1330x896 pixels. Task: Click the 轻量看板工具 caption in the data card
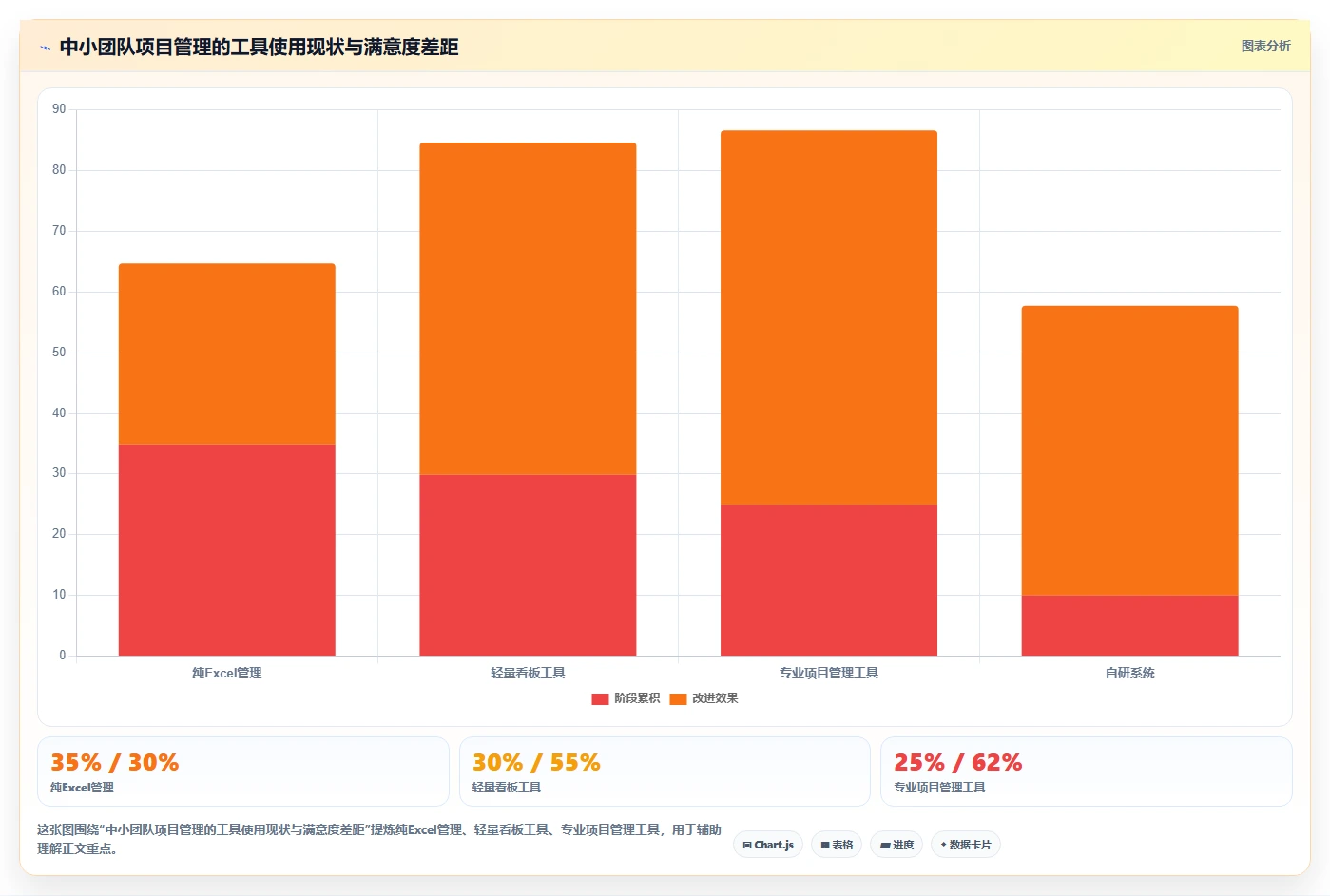506,788
